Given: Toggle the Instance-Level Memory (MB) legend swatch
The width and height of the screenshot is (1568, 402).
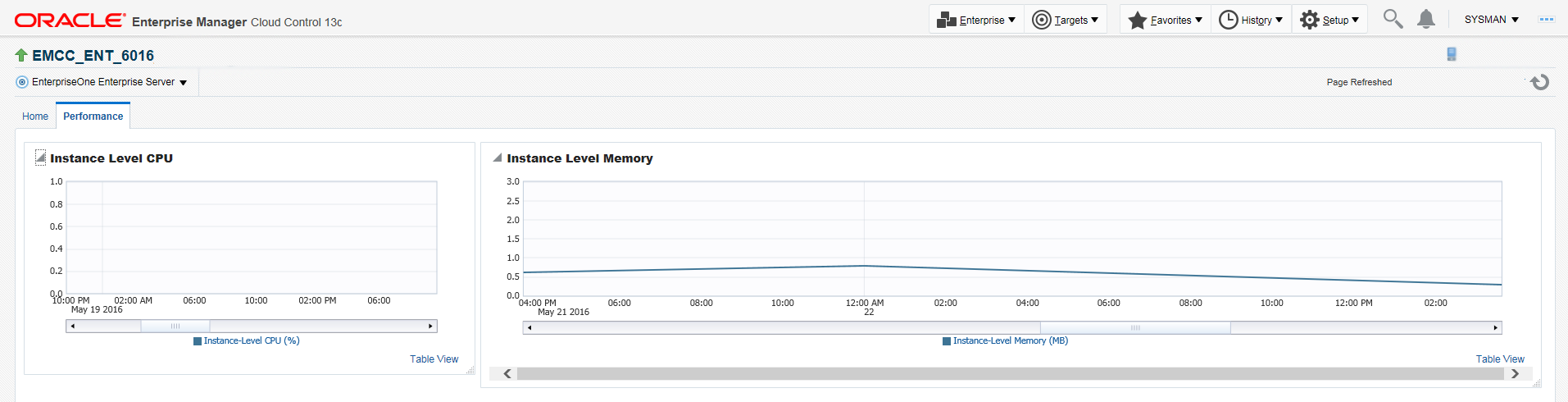Looking at the screenshot, I should 947,341.
